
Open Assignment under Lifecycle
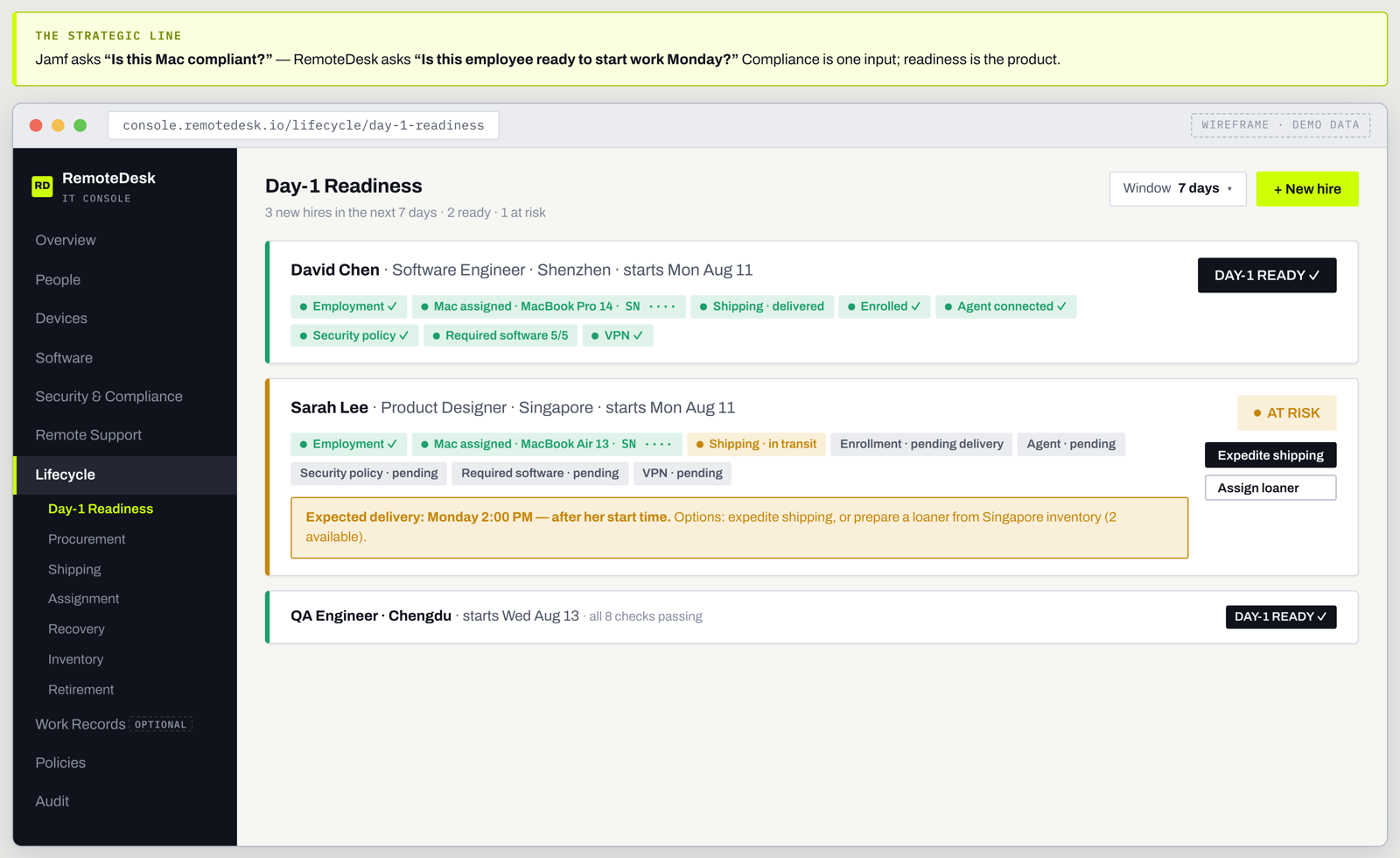[x=83, y=599]
